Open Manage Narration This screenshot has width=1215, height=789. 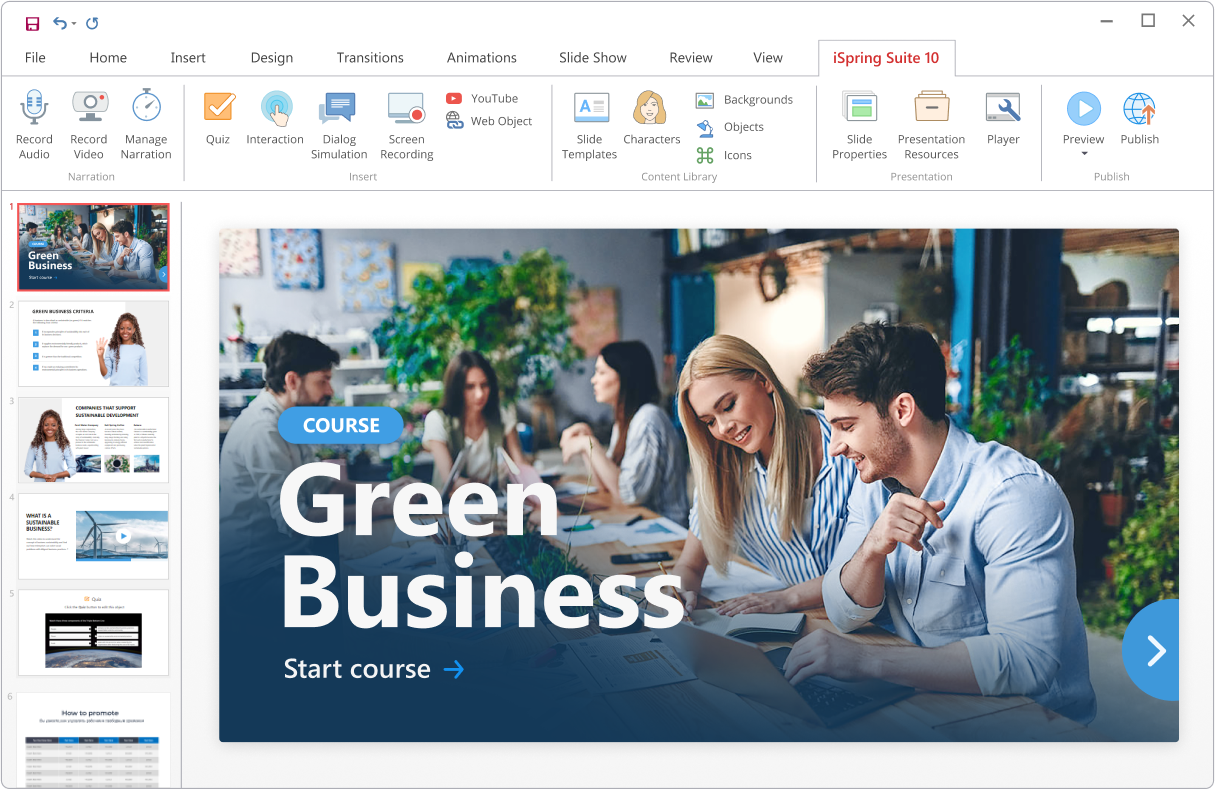[146, 123]
